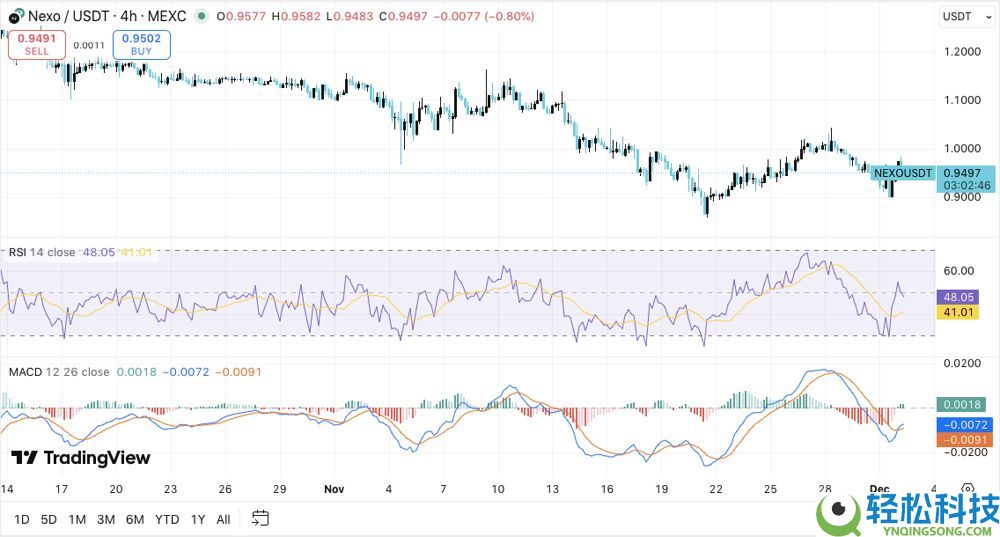1000x537 pixels.
Task: Click the Nov label on time axis
Action: coord(334,490)
